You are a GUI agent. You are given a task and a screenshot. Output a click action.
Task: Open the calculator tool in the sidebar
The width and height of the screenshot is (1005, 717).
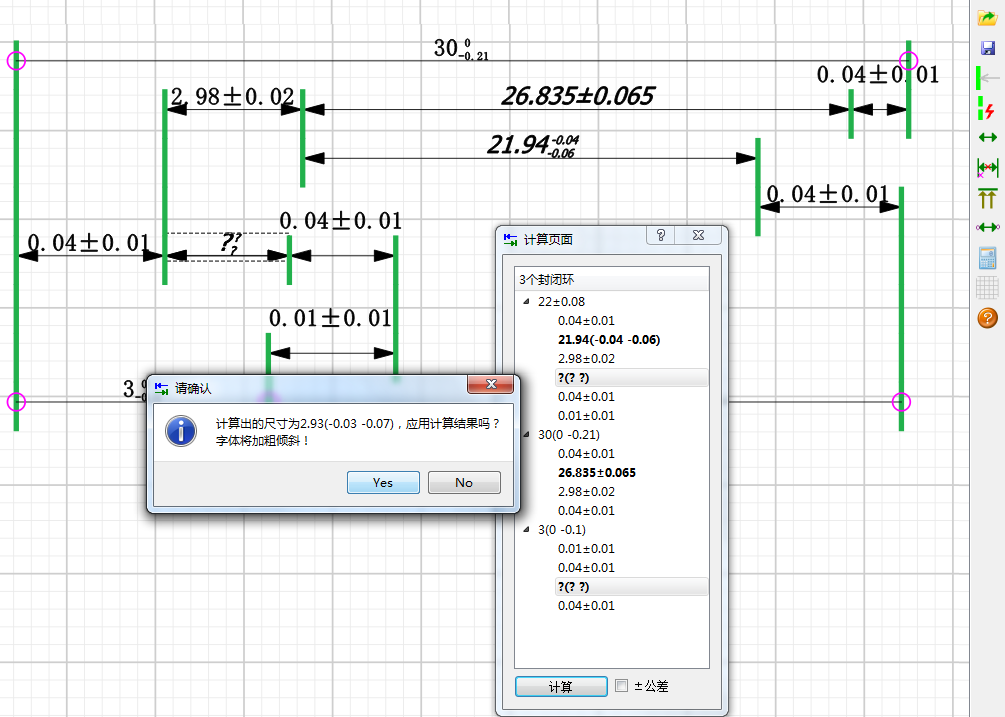click(988, 258)
